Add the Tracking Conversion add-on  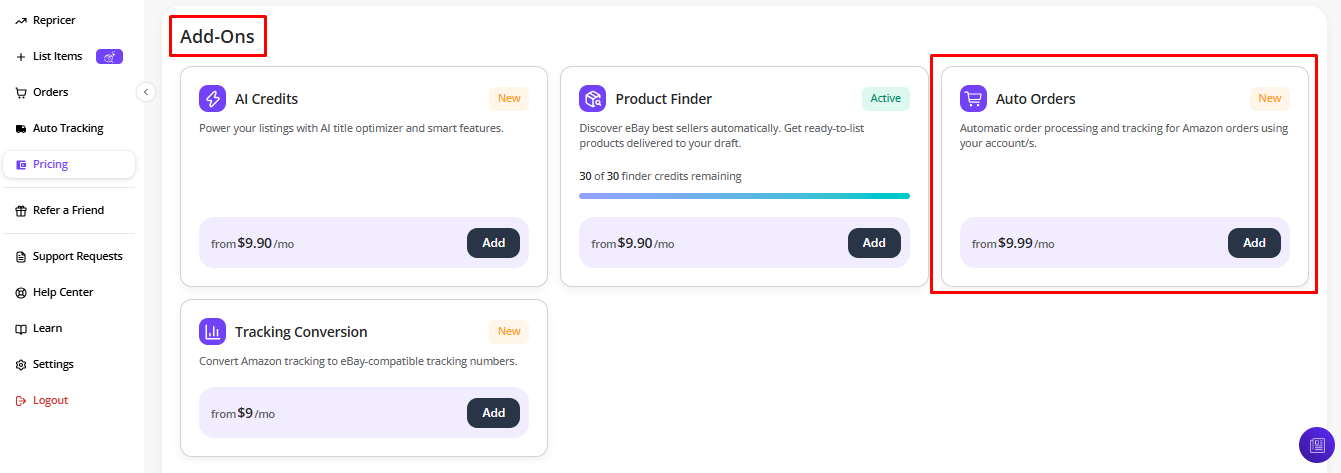(x=493, y=413)
